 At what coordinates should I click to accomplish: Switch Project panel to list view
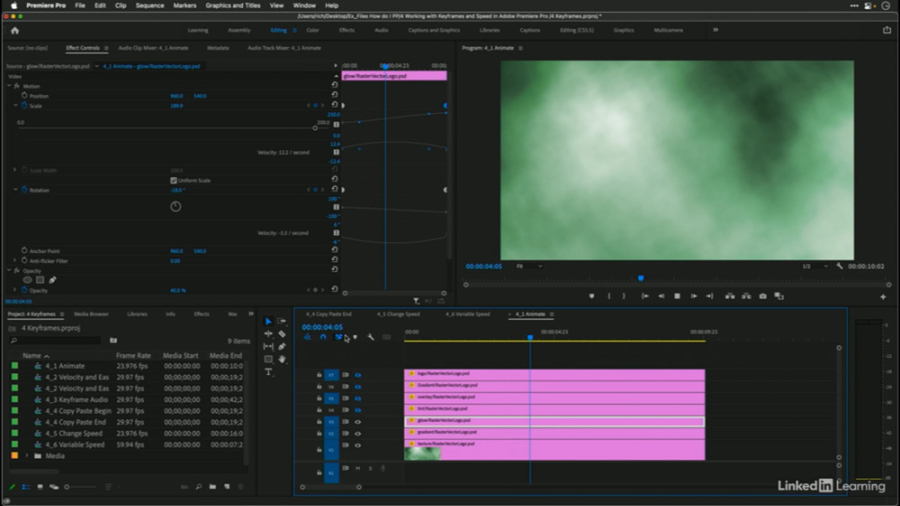coord(26,486)
